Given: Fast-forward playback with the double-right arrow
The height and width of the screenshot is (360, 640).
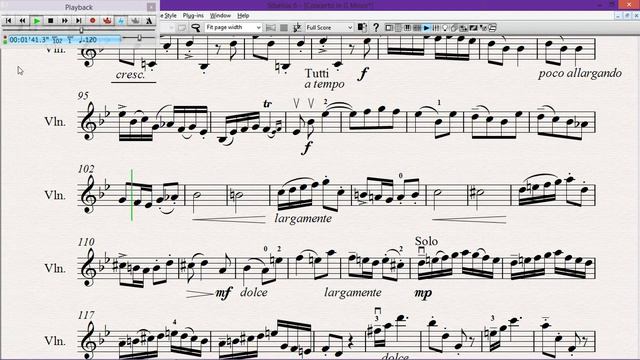Looking at the screenshot, I should coord(64,20).
